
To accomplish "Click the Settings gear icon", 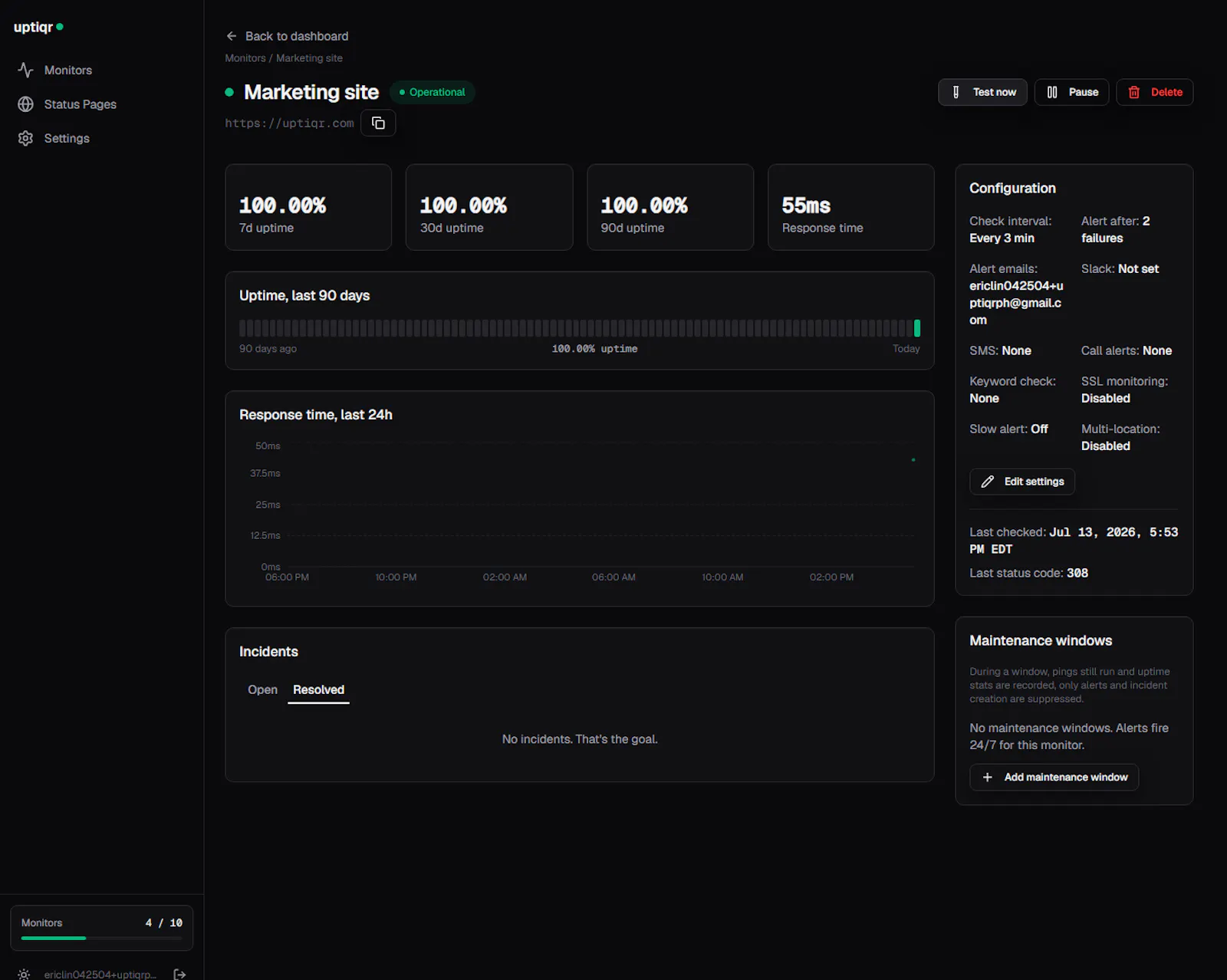I will 25,138.
